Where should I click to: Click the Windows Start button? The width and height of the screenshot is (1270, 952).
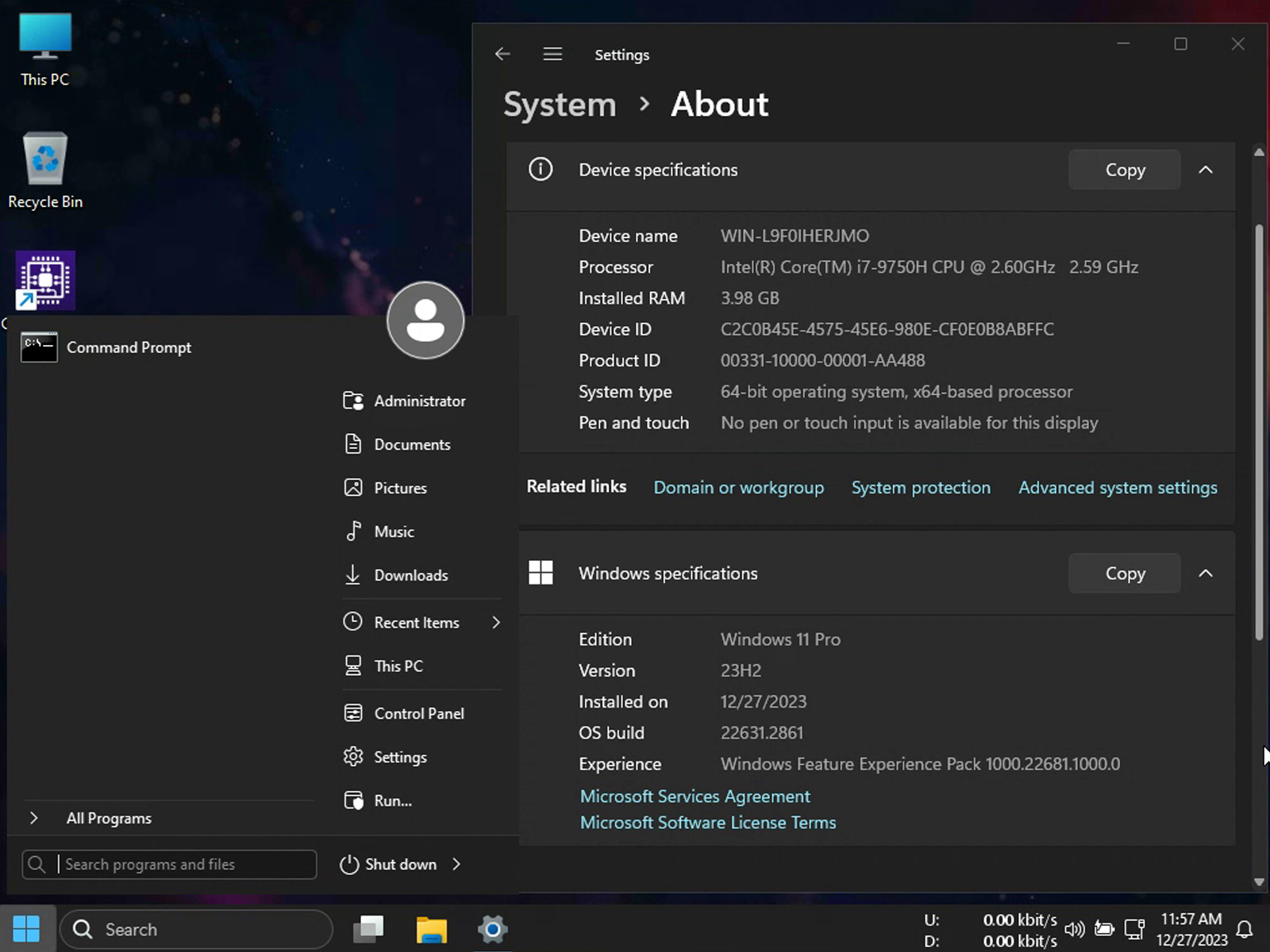point(26,929)
